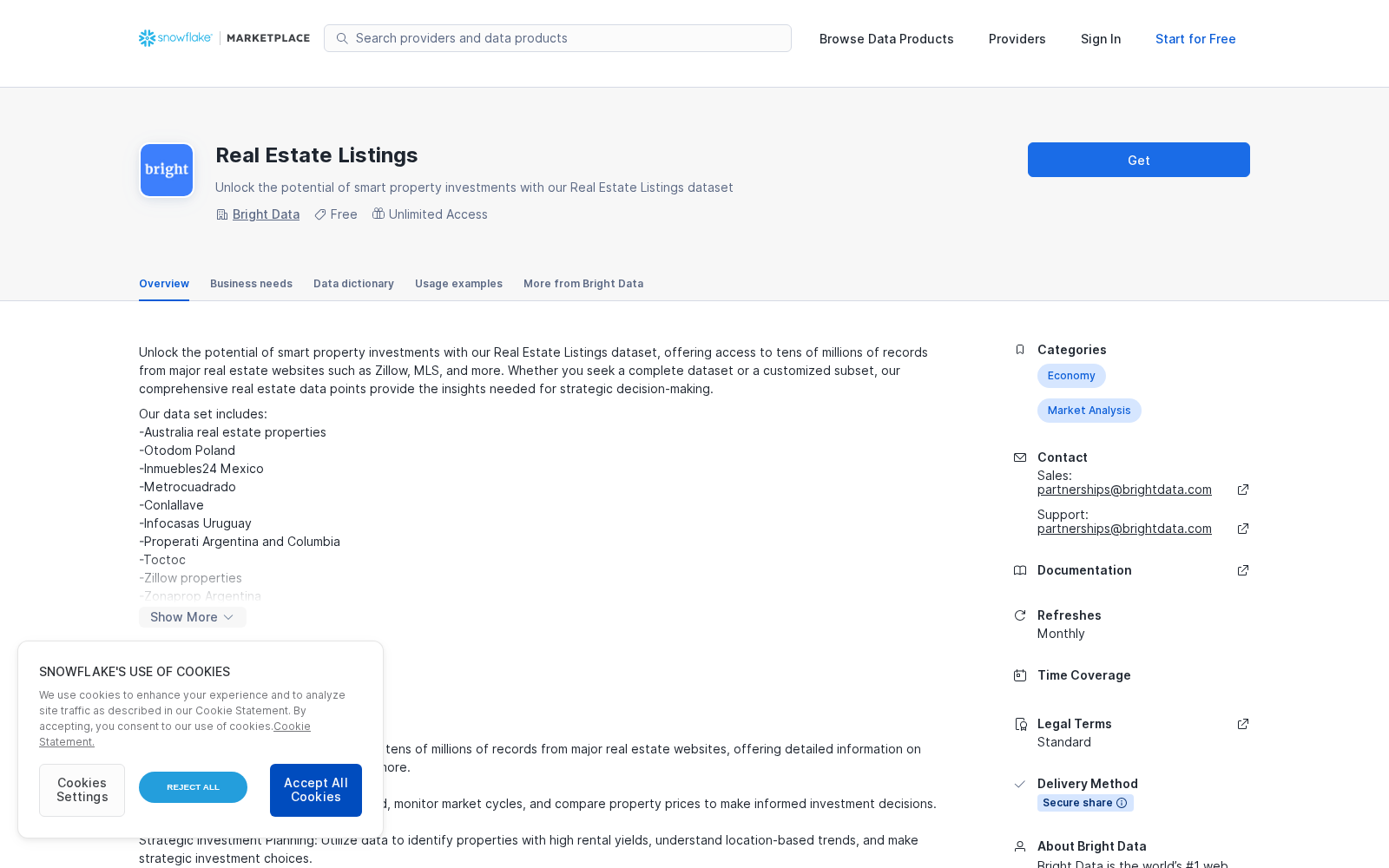
Task: Click the gift icon beside Unlimited Access
Action: (x=379, y=214)
